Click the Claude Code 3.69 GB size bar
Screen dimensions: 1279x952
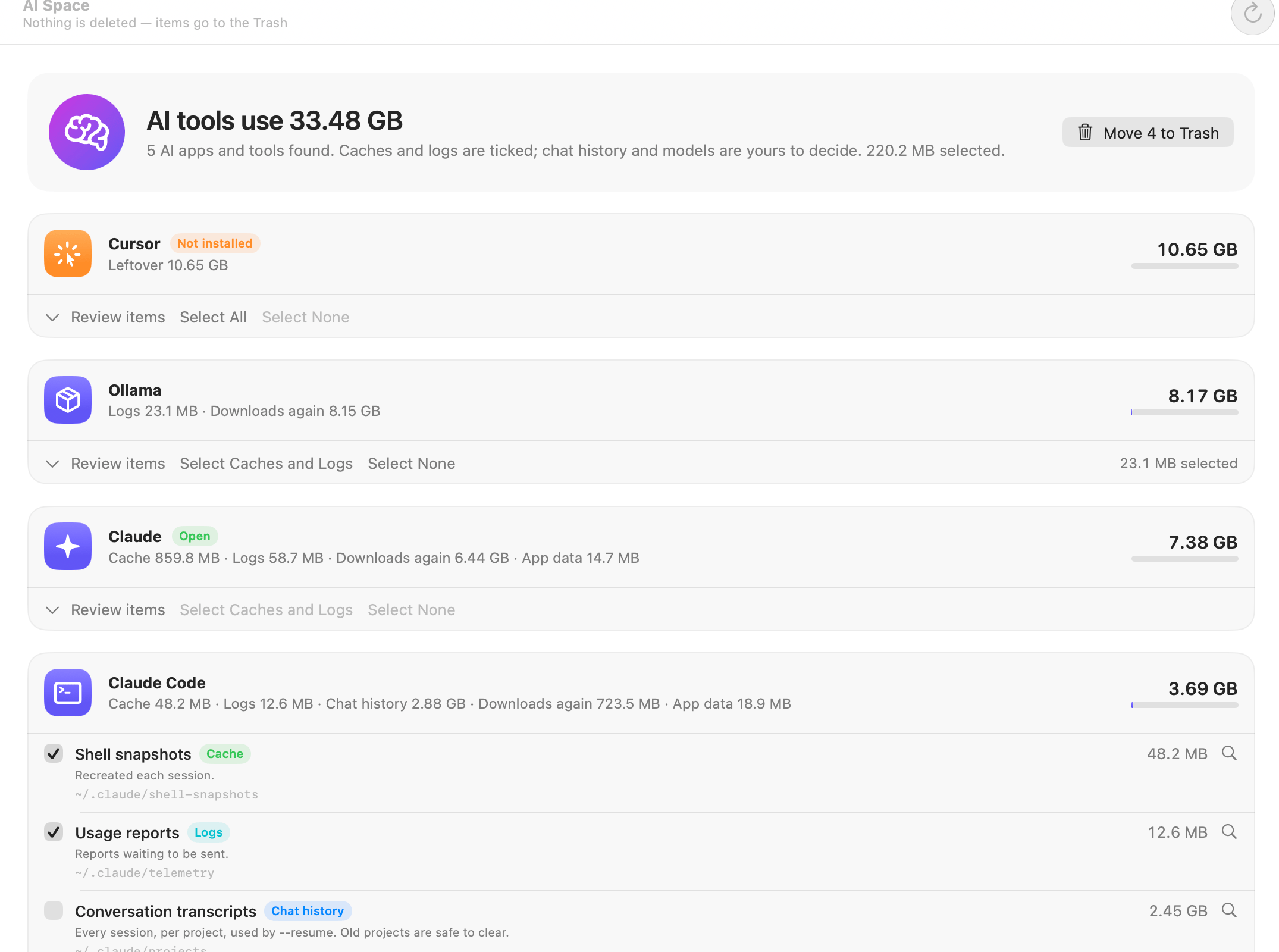[1184, 705]
